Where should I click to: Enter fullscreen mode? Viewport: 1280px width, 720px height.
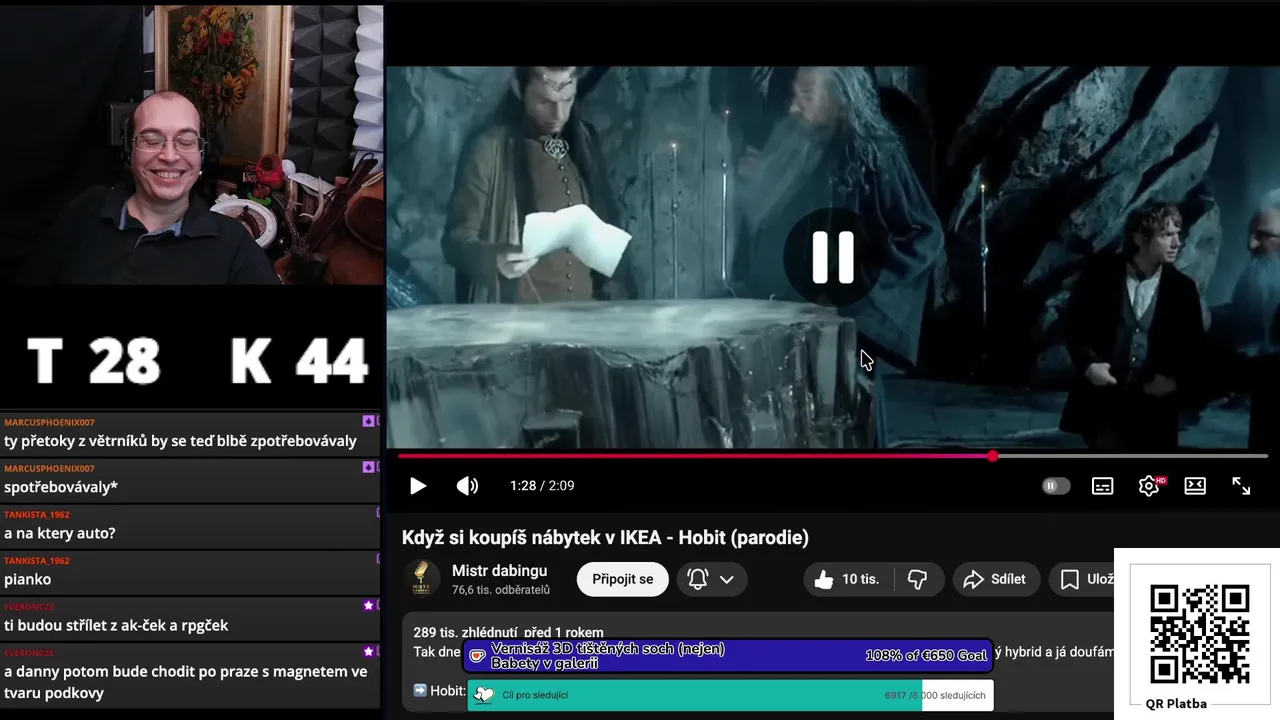[x=1241, y=486]
